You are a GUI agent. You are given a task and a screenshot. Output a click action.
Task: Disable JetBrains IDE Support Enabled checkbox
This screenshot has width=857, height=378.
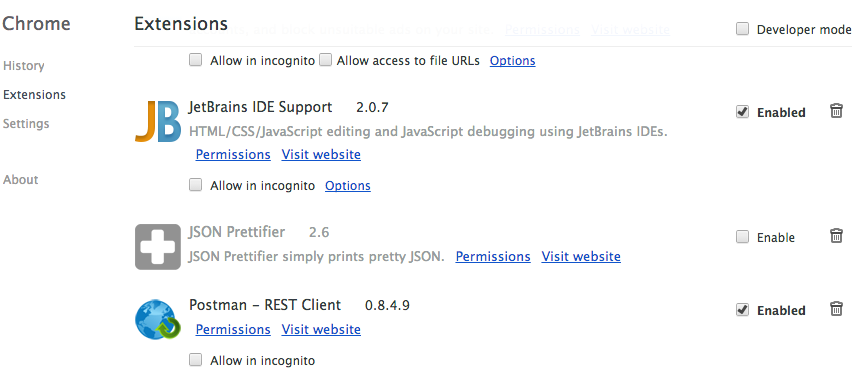pyautogui.click(x=742, y=112)
